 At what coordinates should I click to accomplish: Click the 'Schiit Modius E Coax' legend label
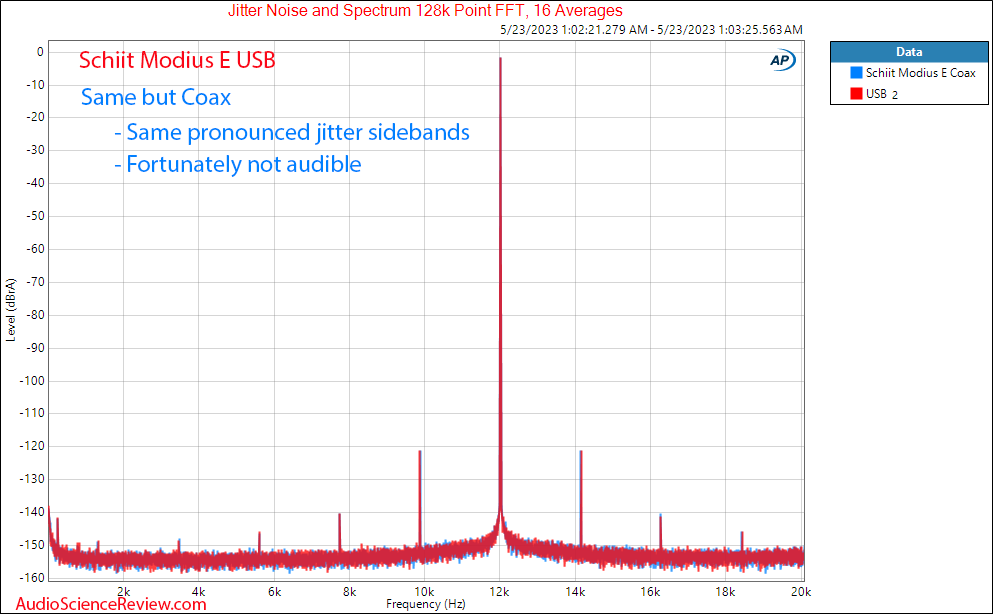pos(921,73)
